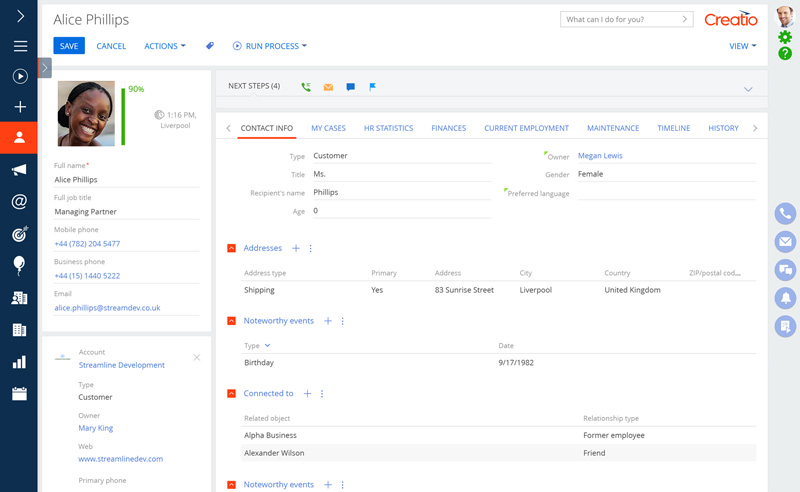800x492 pixels.
Task: Collapse the Connected to section
Action: click(232, 394)
